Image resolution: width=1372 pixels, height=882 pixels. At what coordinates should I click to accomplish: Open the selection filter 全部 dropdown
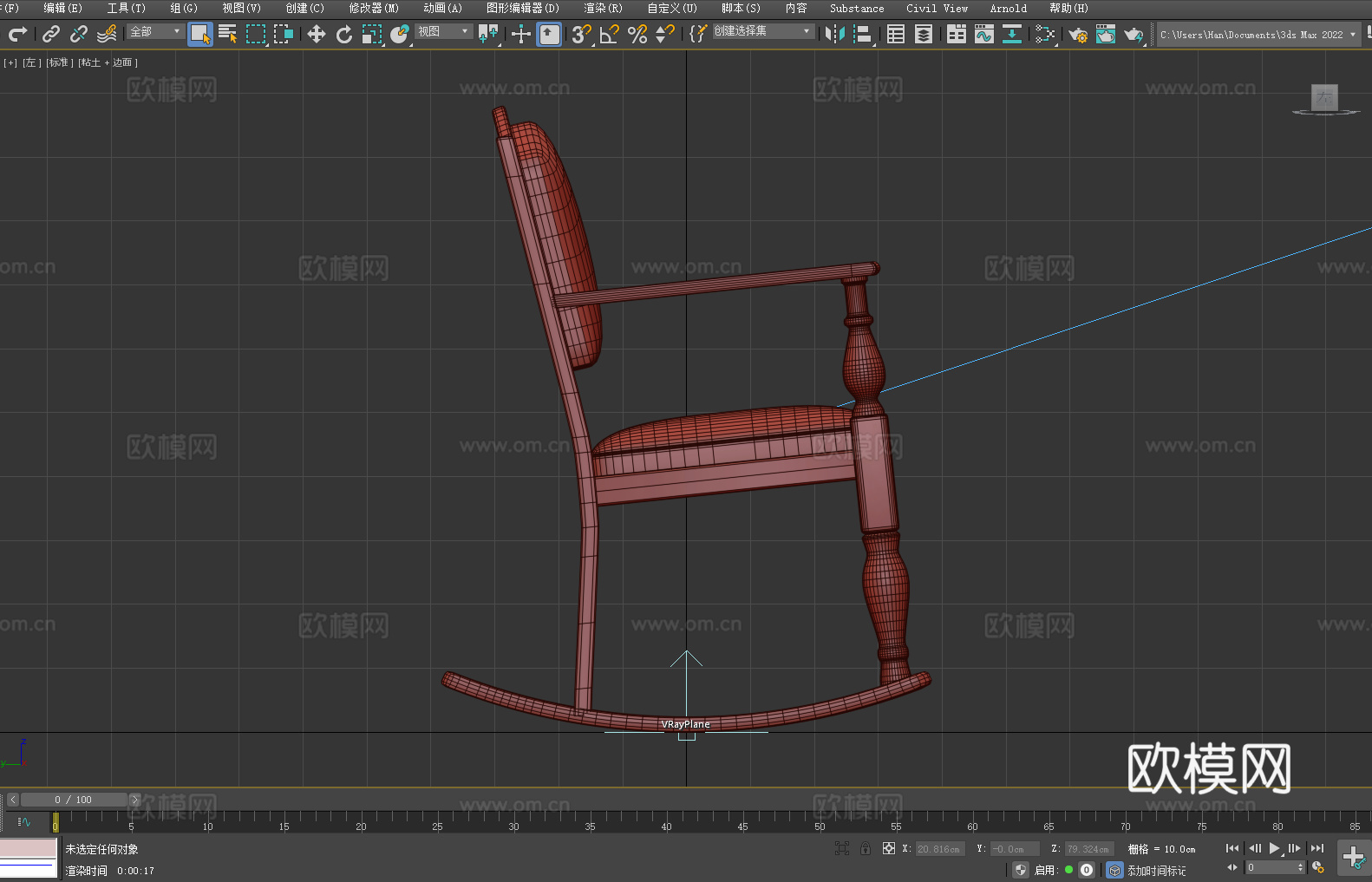click(x=155, y=31)
